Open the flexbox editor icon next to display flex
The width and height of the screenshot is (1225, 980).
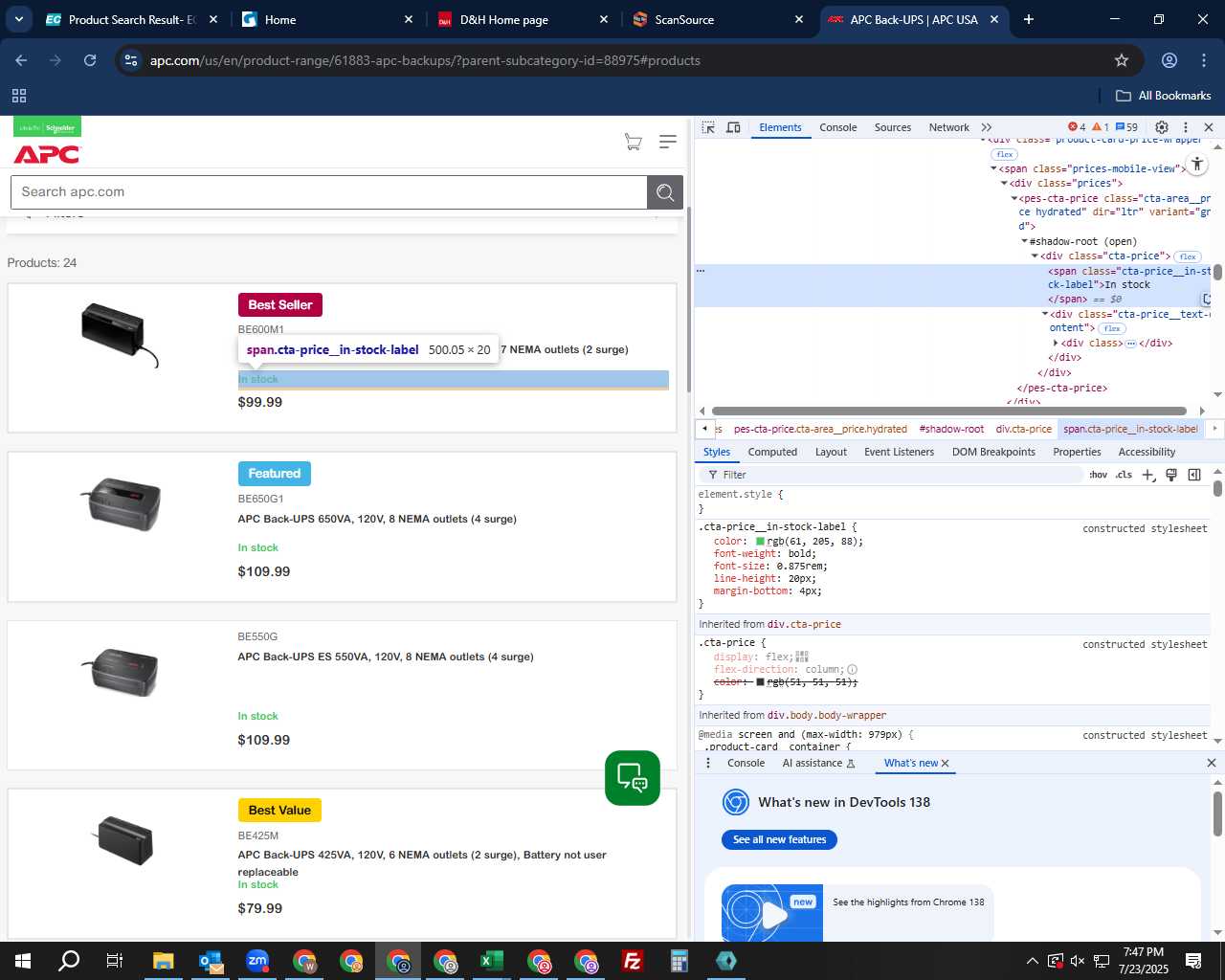click(802, 657)
